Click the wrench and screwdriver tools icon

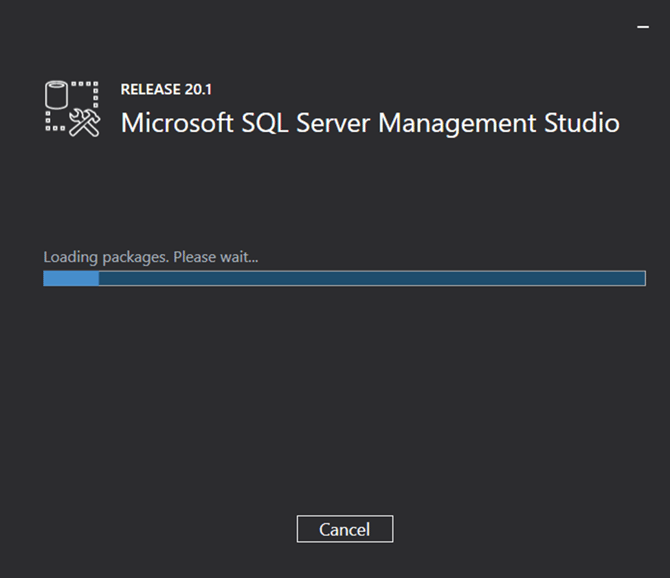[85, 121]
